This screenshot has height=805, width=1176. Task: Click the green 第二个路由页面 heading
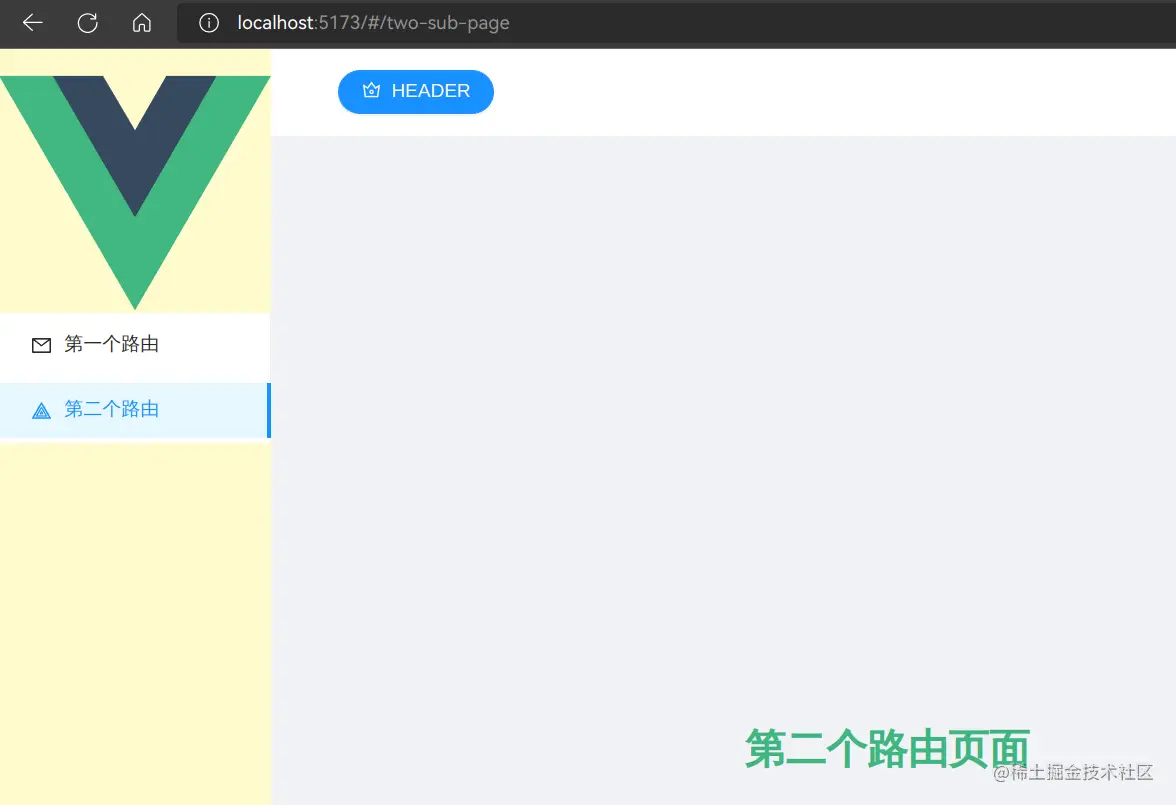click(x=886, y=748)
